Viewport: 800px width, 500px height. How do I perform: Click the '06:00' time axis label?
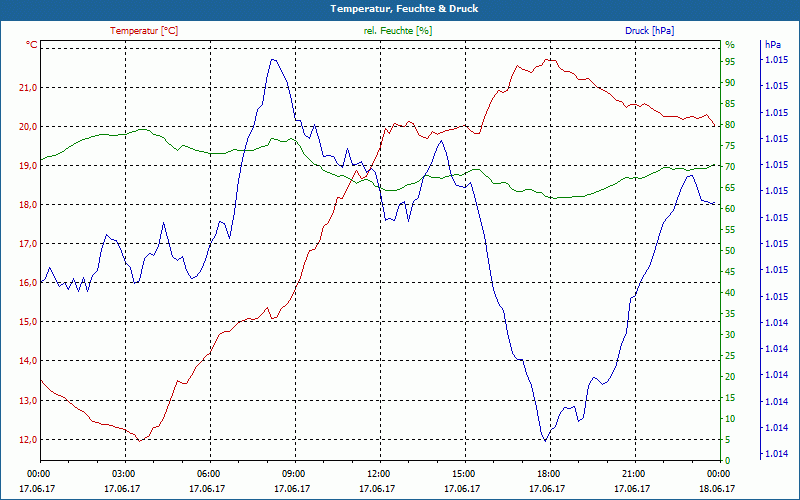pos(208,473)
